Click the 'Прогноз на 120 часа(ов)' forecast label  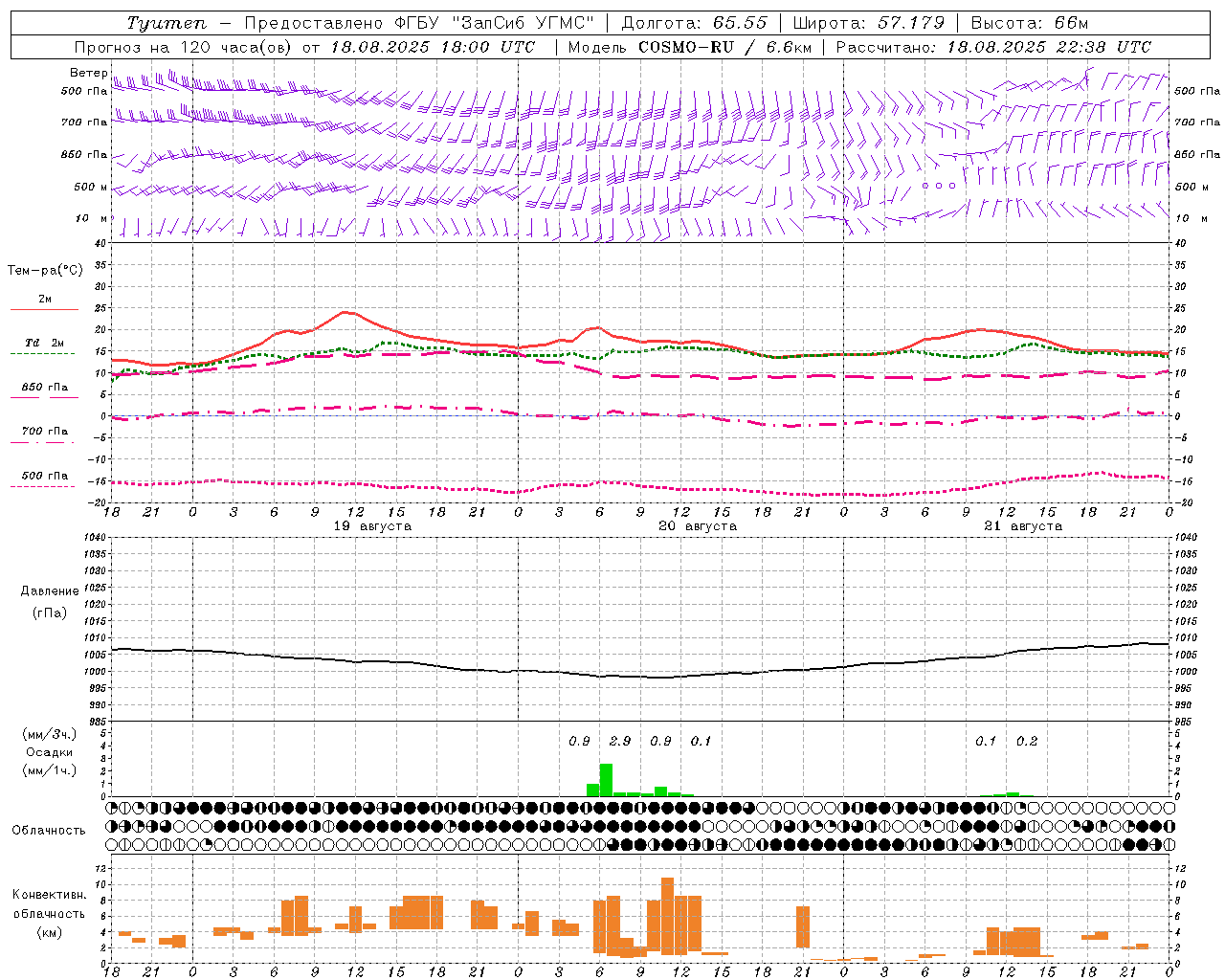click(x=184, y=47)
